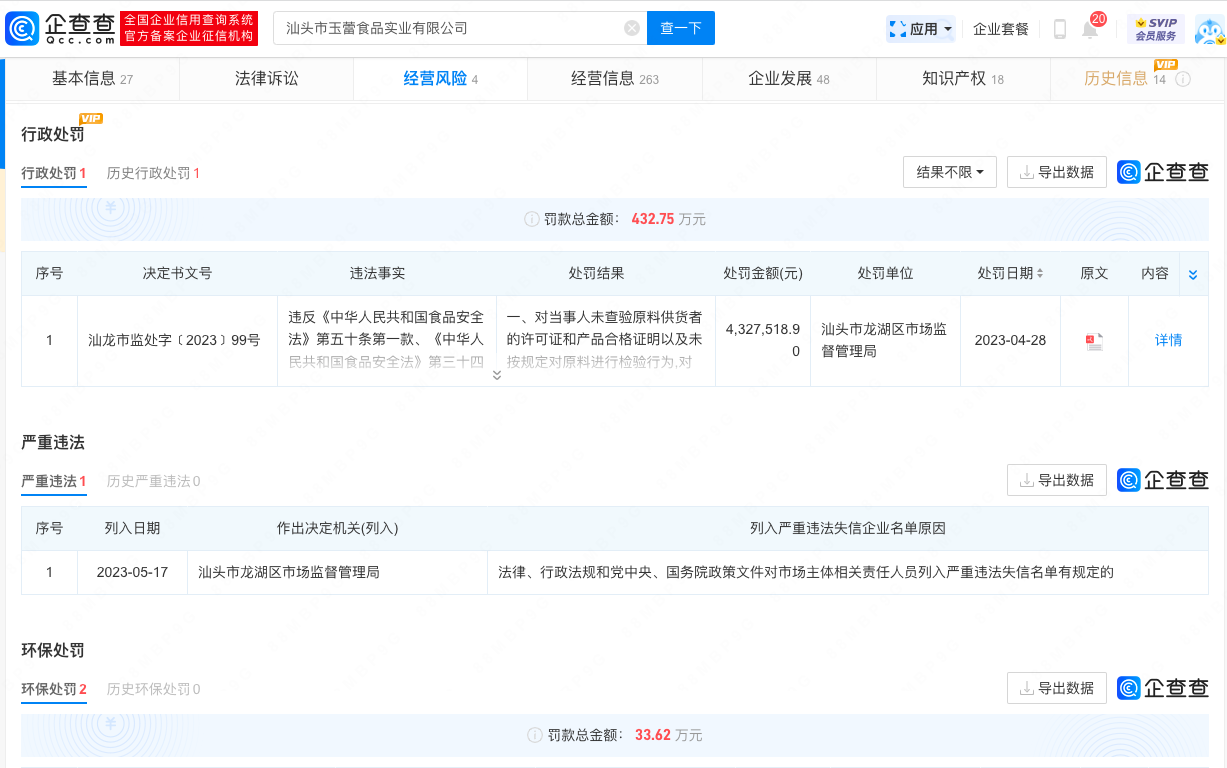Export 环保处罚 data via 导出数据
Viewport: 1227px width, 768px height.
(1057, 688)
